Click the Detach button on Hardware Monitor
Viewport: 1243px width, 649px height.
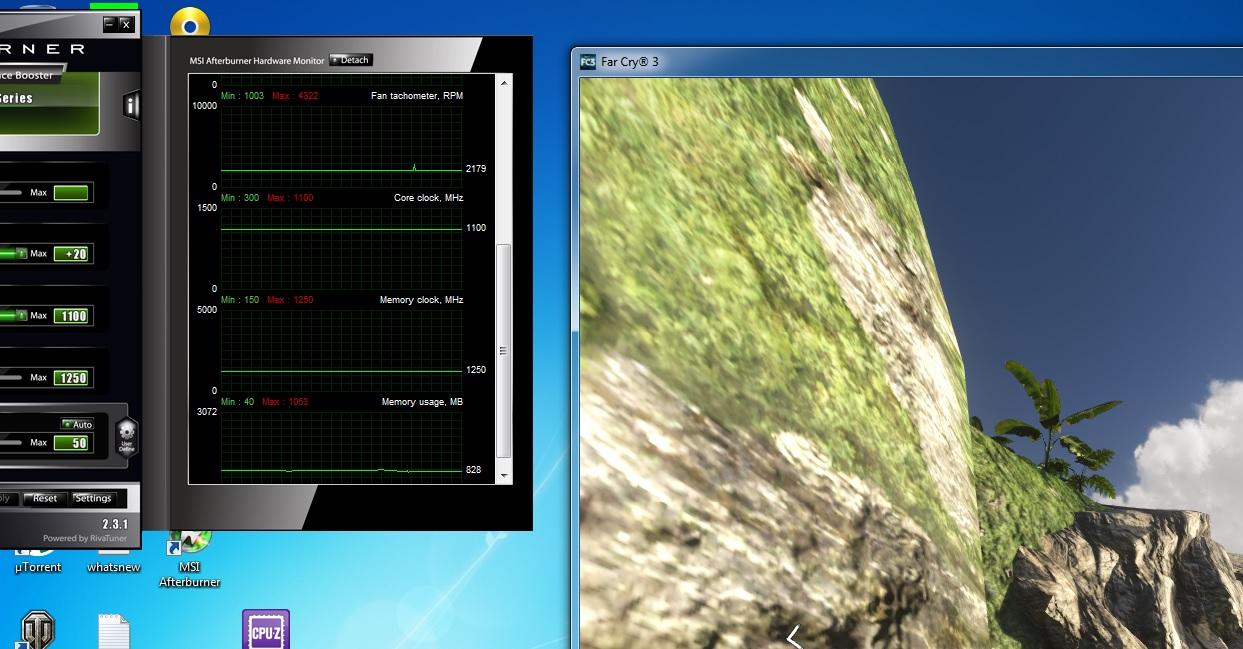(x=351, y=60)
